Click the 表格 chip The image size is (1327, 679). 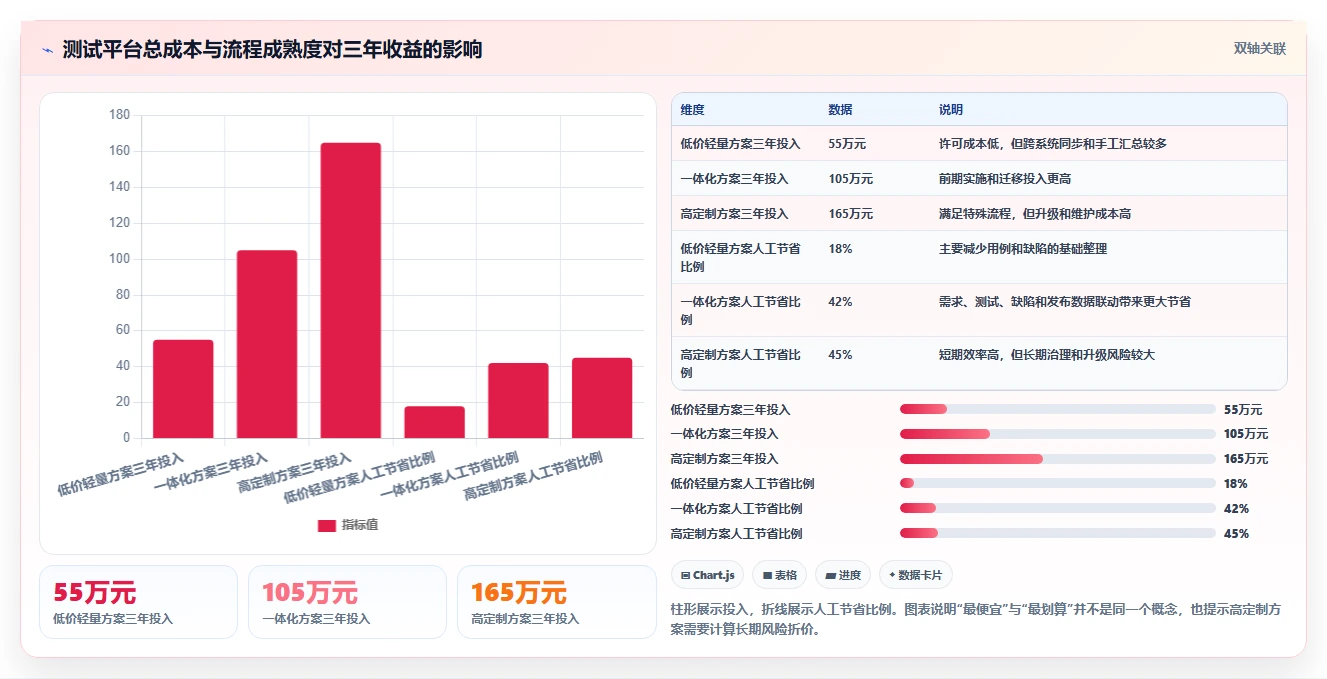point(779,575)
